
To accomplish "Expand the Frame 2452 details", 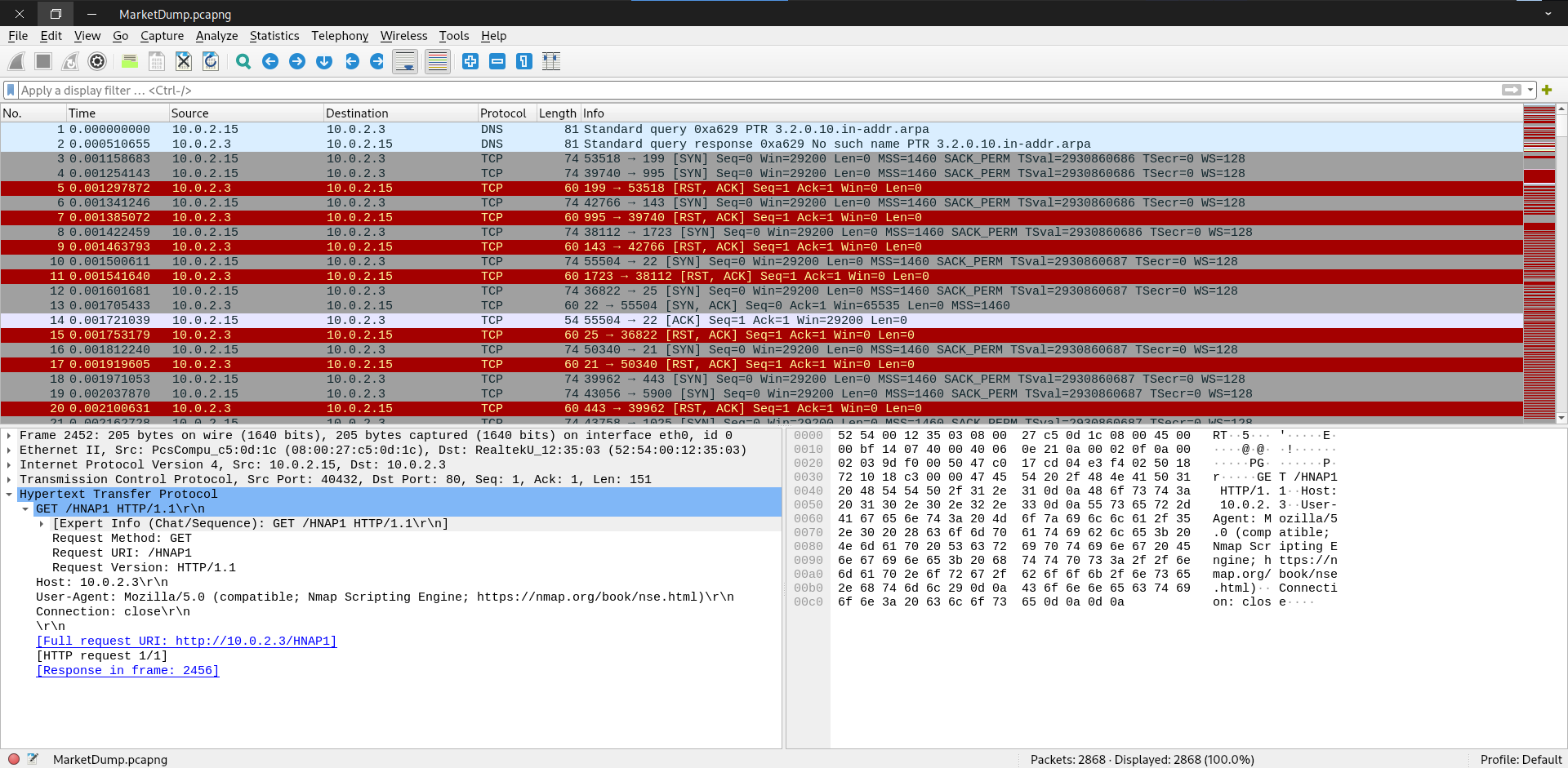I will click(9, 436).
